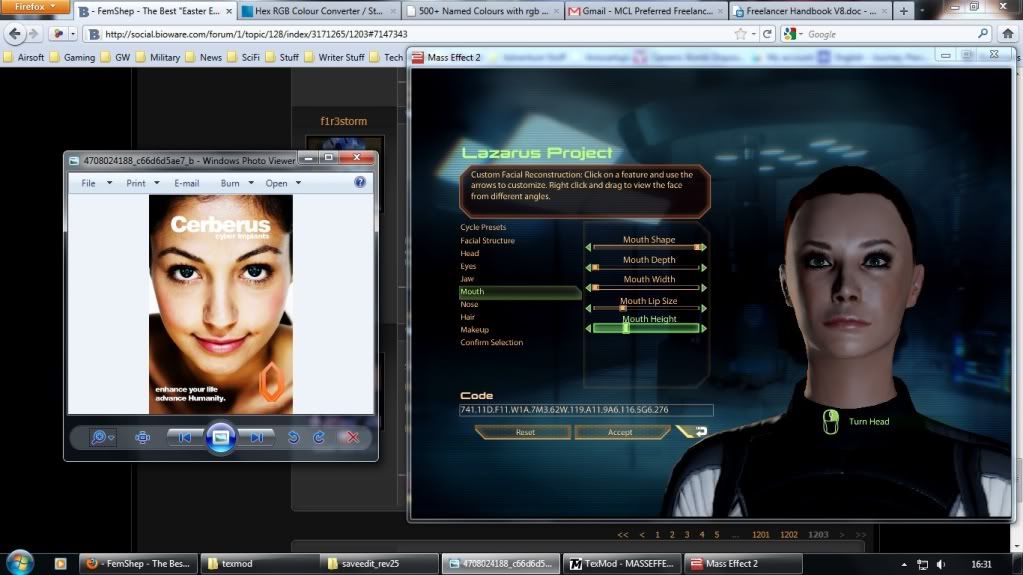Reload the page with the refresh icon
Screen dimensions: 1023x575
point(767,34)
